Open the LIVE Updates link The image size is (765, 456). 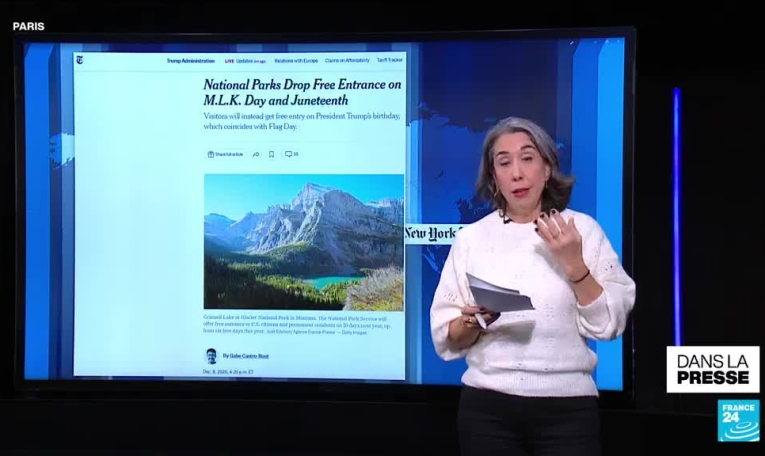click(245, 61)
